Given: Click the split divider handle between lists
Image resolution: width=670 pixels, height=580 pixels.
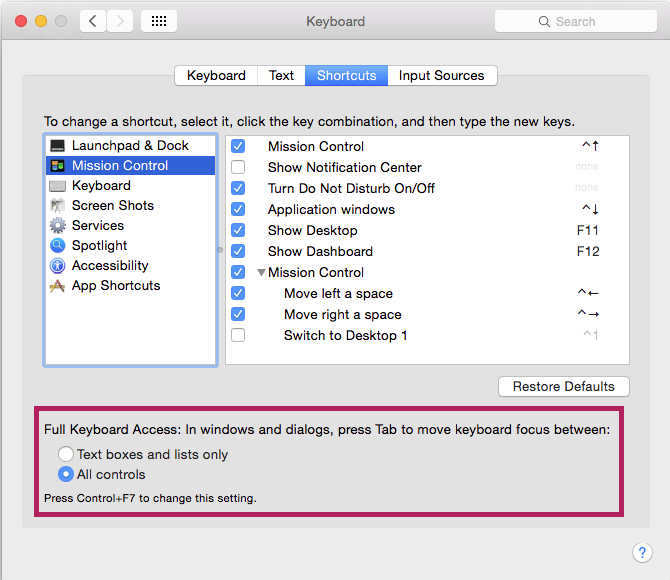Looking at the screenshot, I should point(220,250).
